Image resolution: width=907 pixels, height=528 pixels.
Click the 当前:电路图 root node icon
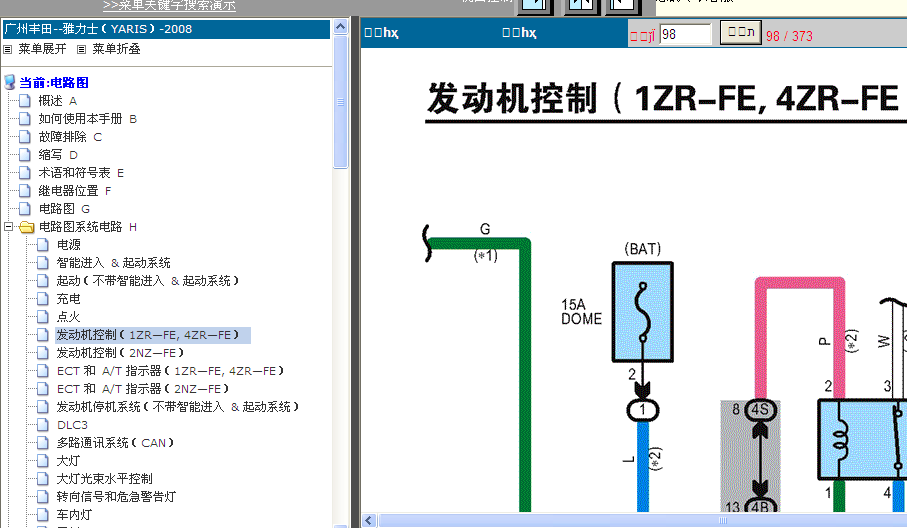10,82
